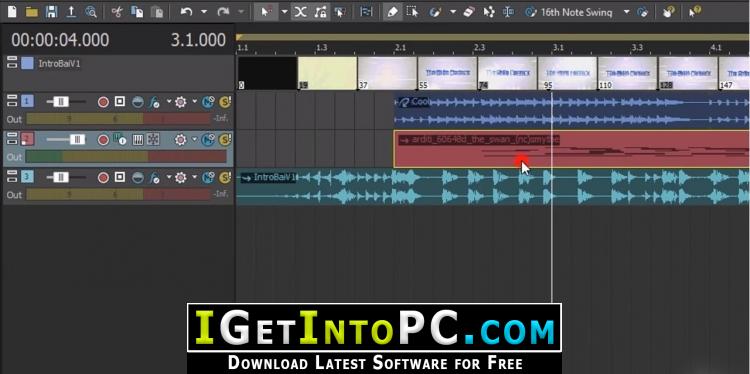This screenshot has width=750, height=374.
Task: Open track 2's gear settings dropdown arrow
Action: point(194,140)
